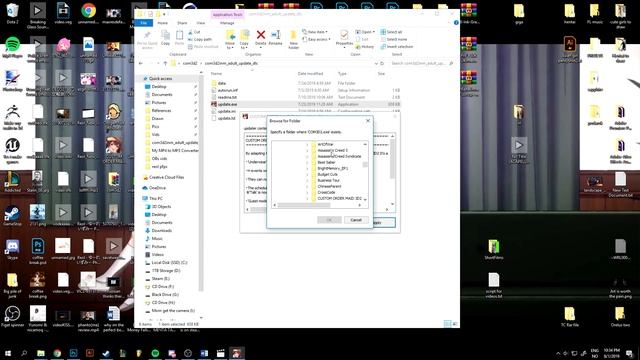This screenshot has height=360, width=640.
Task: Expand the Business Tour folder node
Action: point(307,180)
